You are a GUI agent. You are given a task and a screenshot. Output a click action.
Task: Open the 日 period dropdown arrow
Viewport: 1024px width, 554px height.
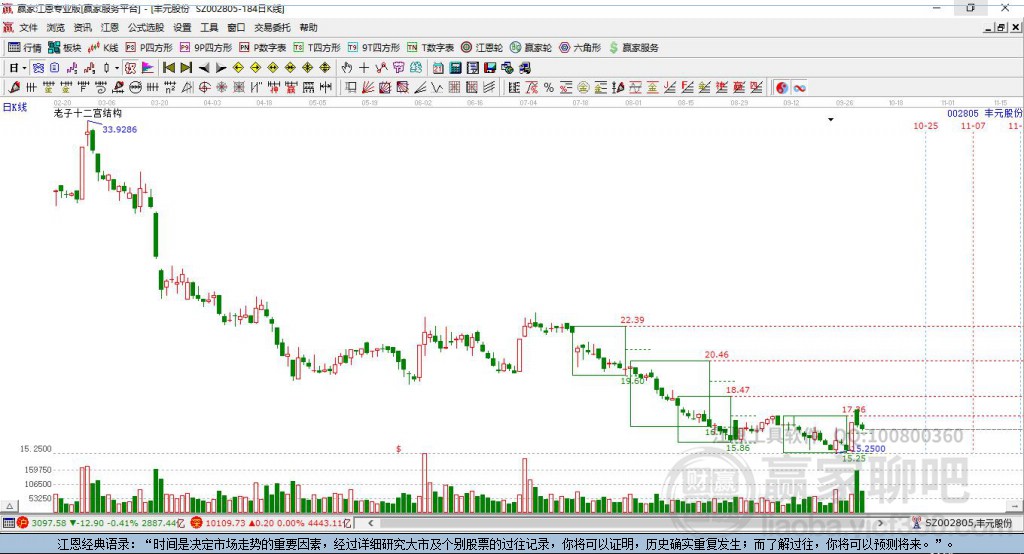(x=24, y=68)
